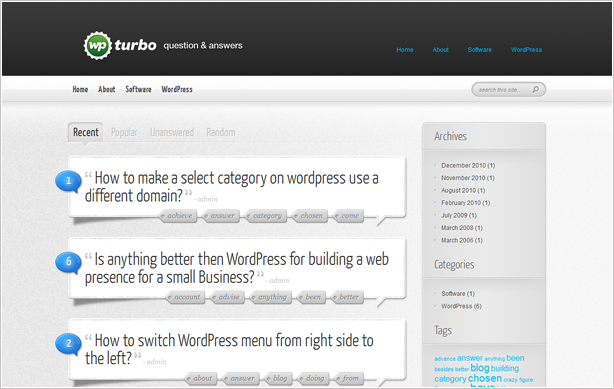Viewport: 614px width, 389px height.
Task: Open Home in the top header menu
Action: (405, 50)
